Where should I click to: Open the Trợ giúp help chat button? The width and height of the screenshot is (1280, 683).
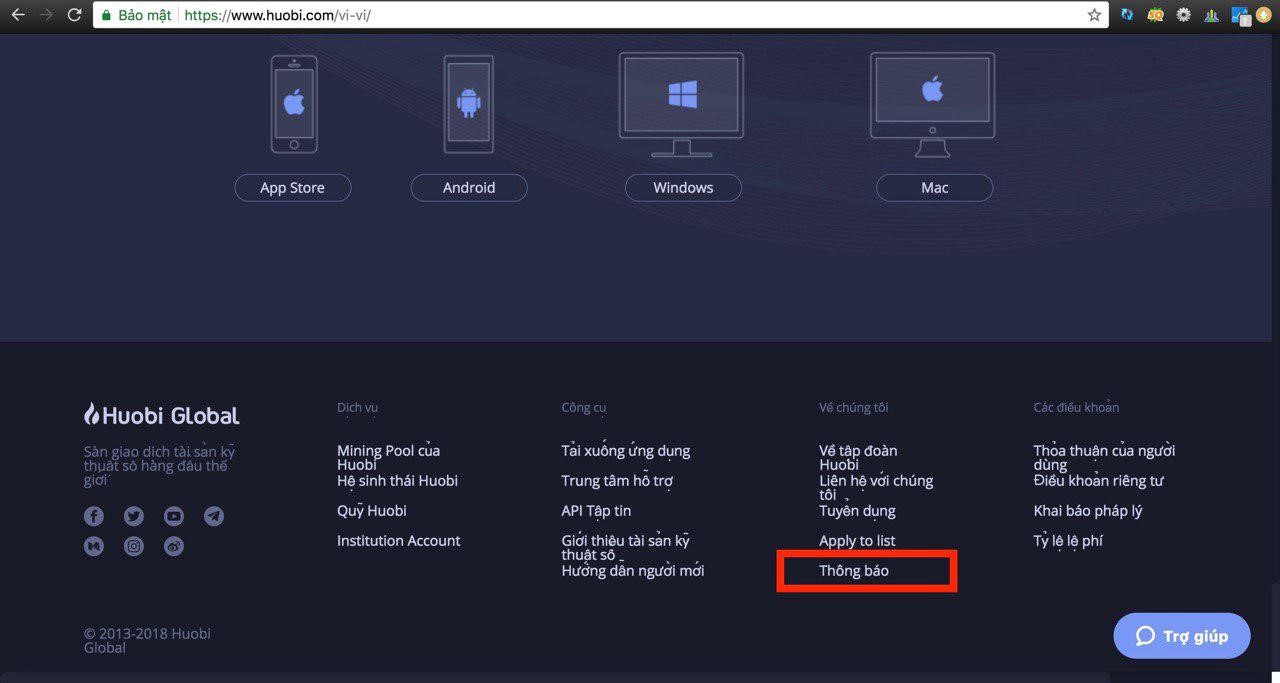1182,636
